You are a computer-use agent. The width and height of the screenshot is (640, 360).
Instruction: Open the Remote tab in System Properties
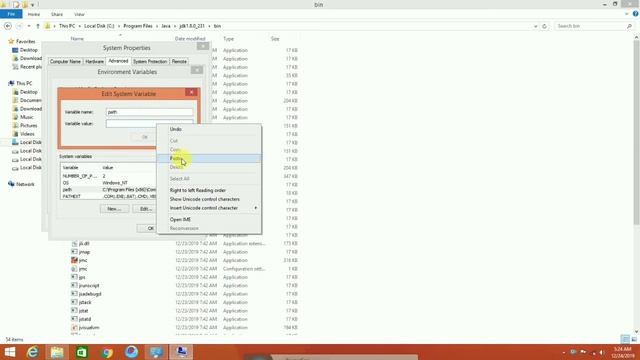pos(179,62)
